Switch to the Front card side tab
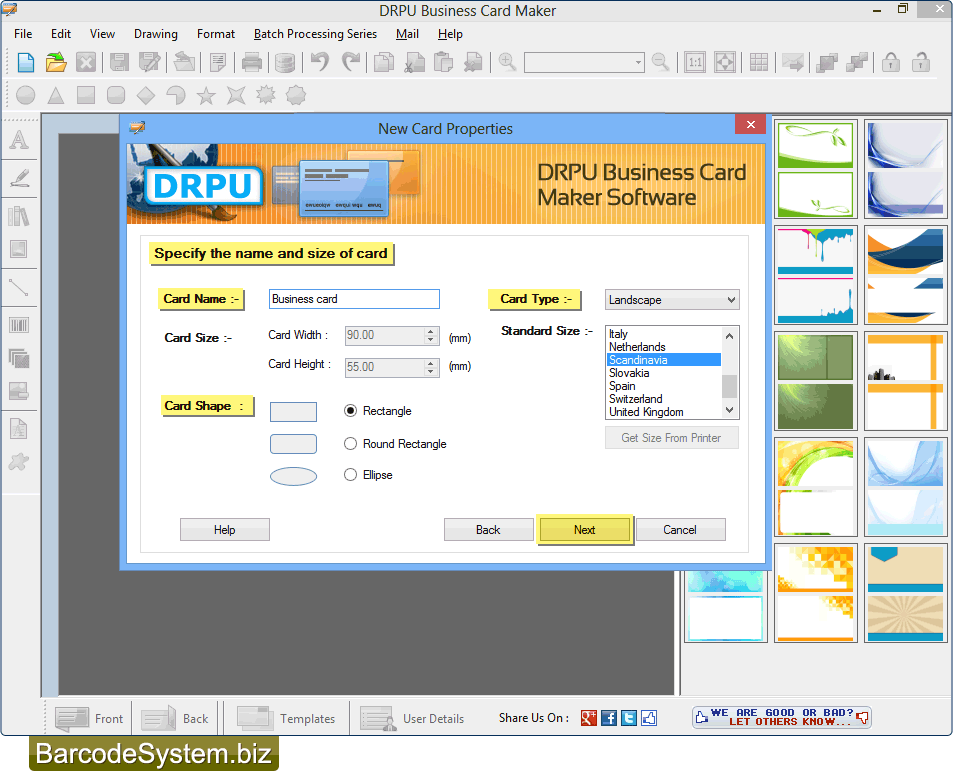Screen dimensions: 953x771 (89, 718)
